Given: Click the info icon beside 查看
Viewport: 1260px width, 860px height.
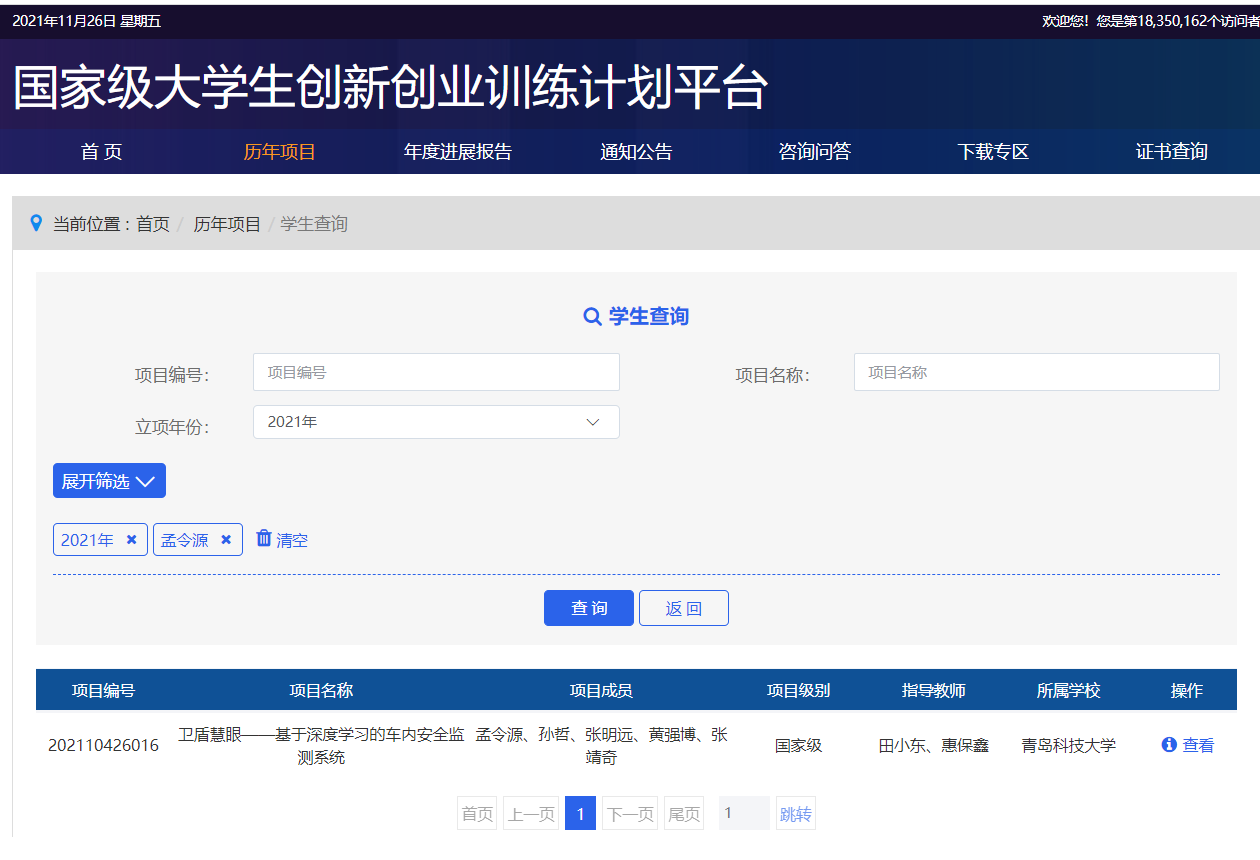Looking at the screenshot, I should tap(1168, 745).
